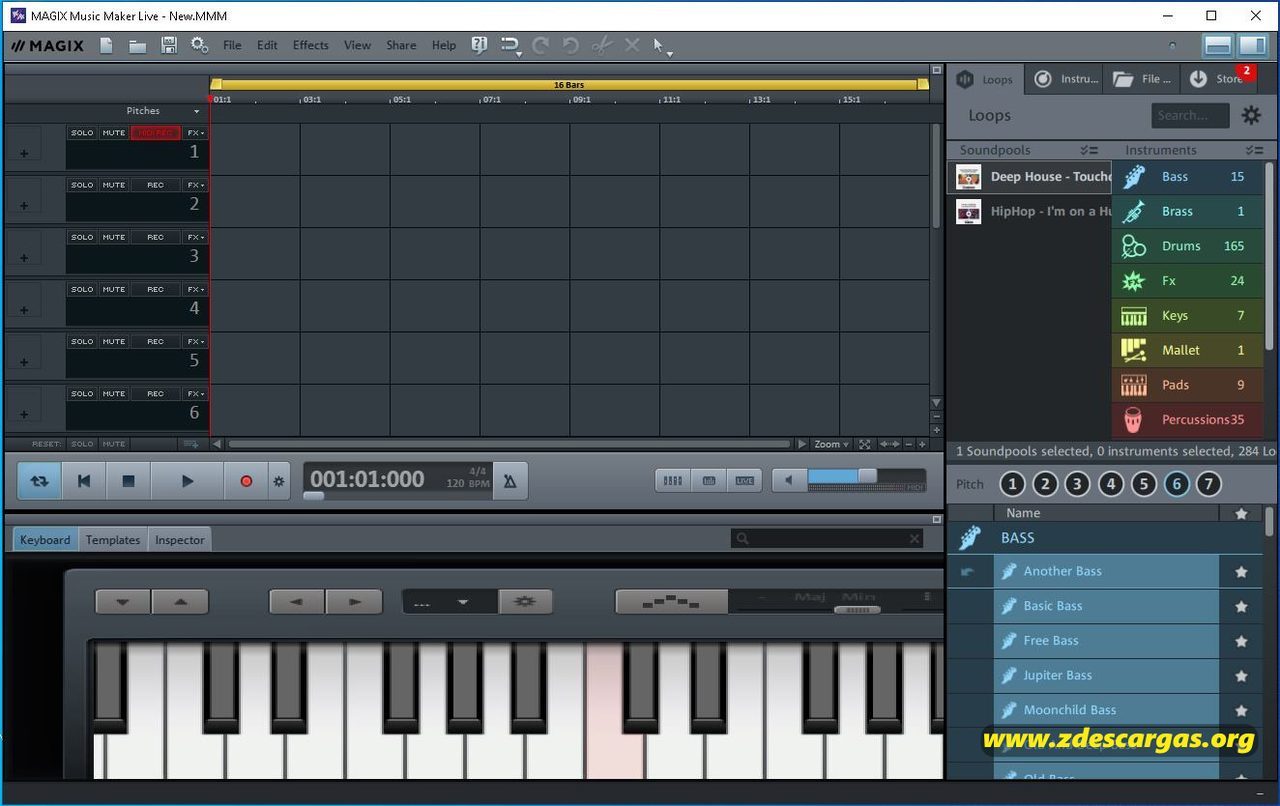Image resolution: width=1280 pixels, height=806 pixels.
Task: Click the chord pattern icon on keyboard panel
Action: tap(671, 602)
